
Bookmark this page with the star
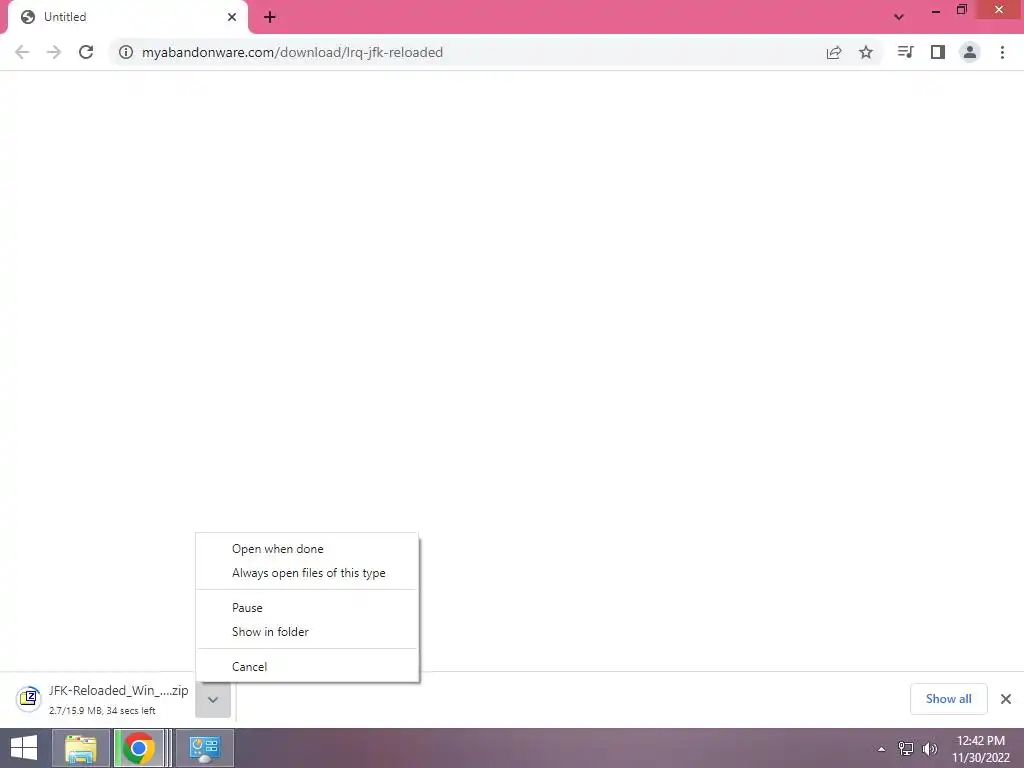point(866,52)
